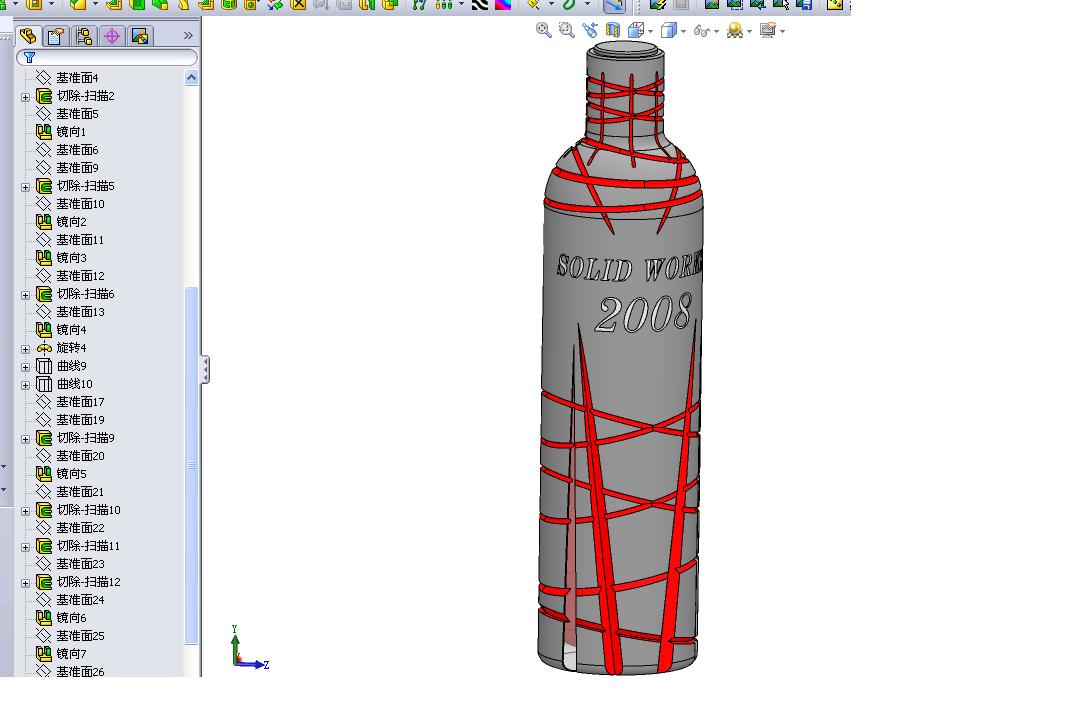Click the 镜向2 mirror feature icon
The image size is (1090, 709).
[x=44, y=222]
